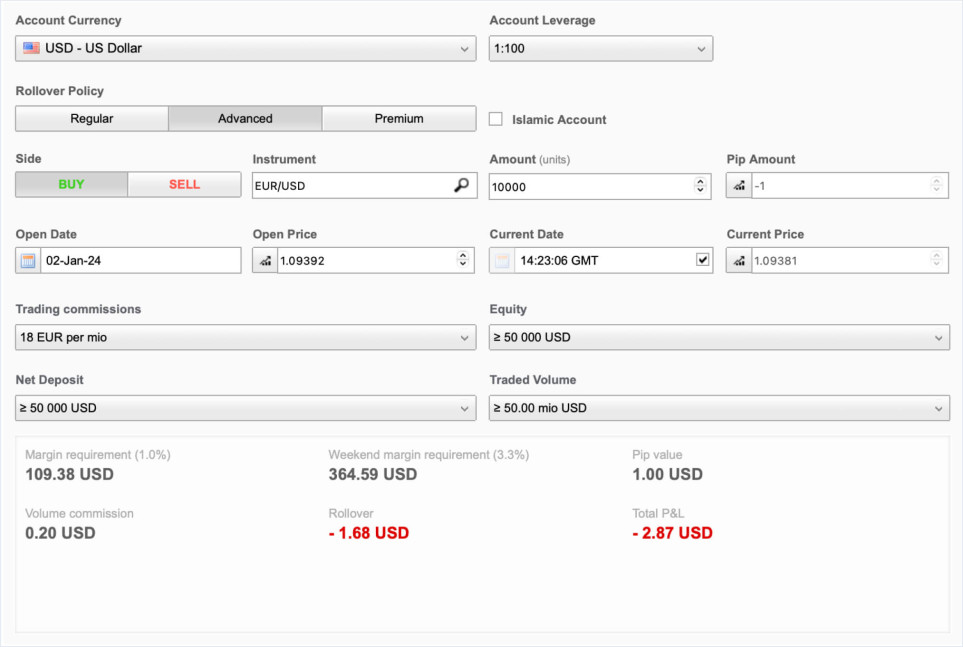Uncheck the Current Date live time checkbox

702,261
